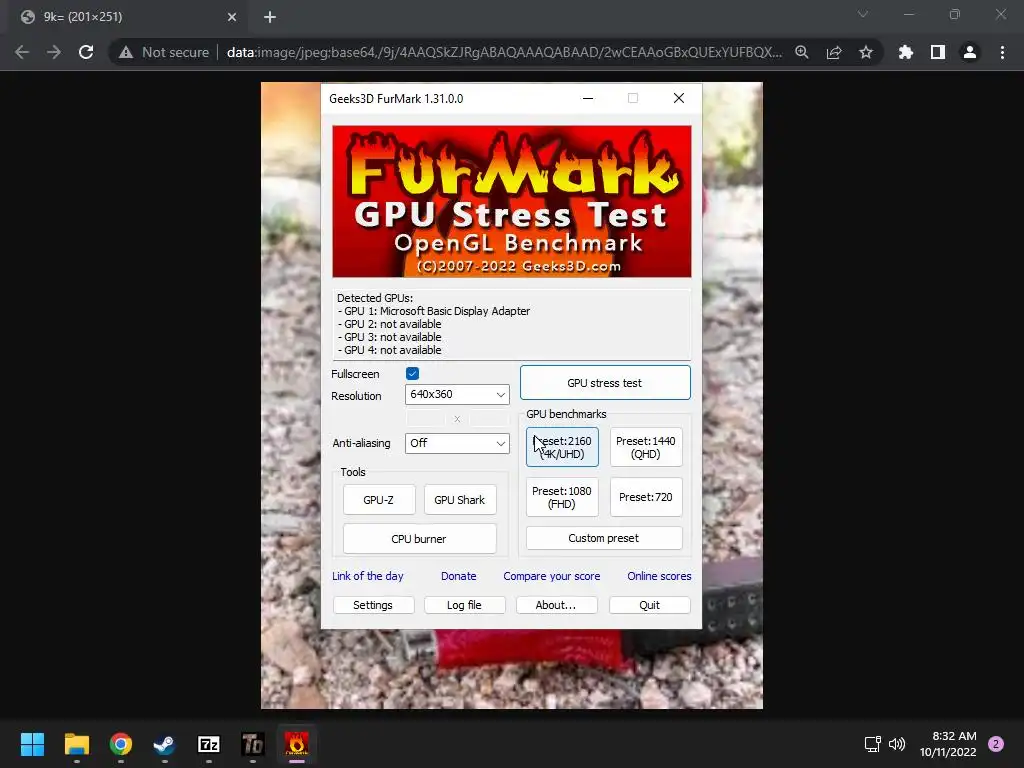The height and width of the screenshot is (768, 1024).
Task: Open the Chrome extensions puzzle icon
Action: (x=906, y=52)
